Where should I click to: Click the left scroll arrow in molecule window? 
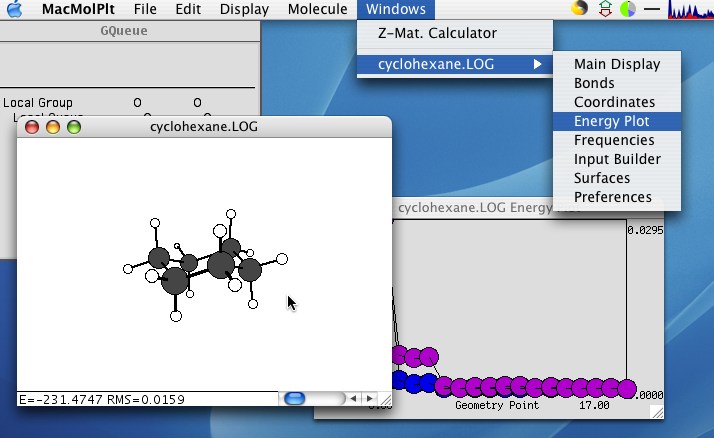pos(352,398)
